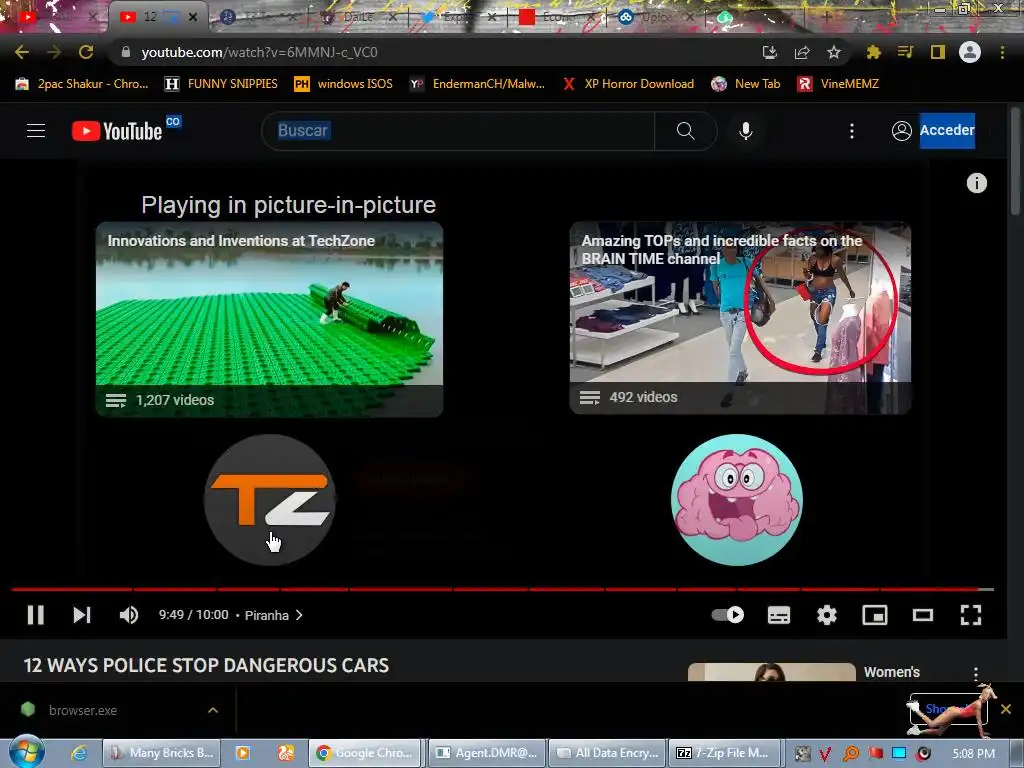Click the URL in the address bar
Viewport: 1024px width, 768px height.
259,52
